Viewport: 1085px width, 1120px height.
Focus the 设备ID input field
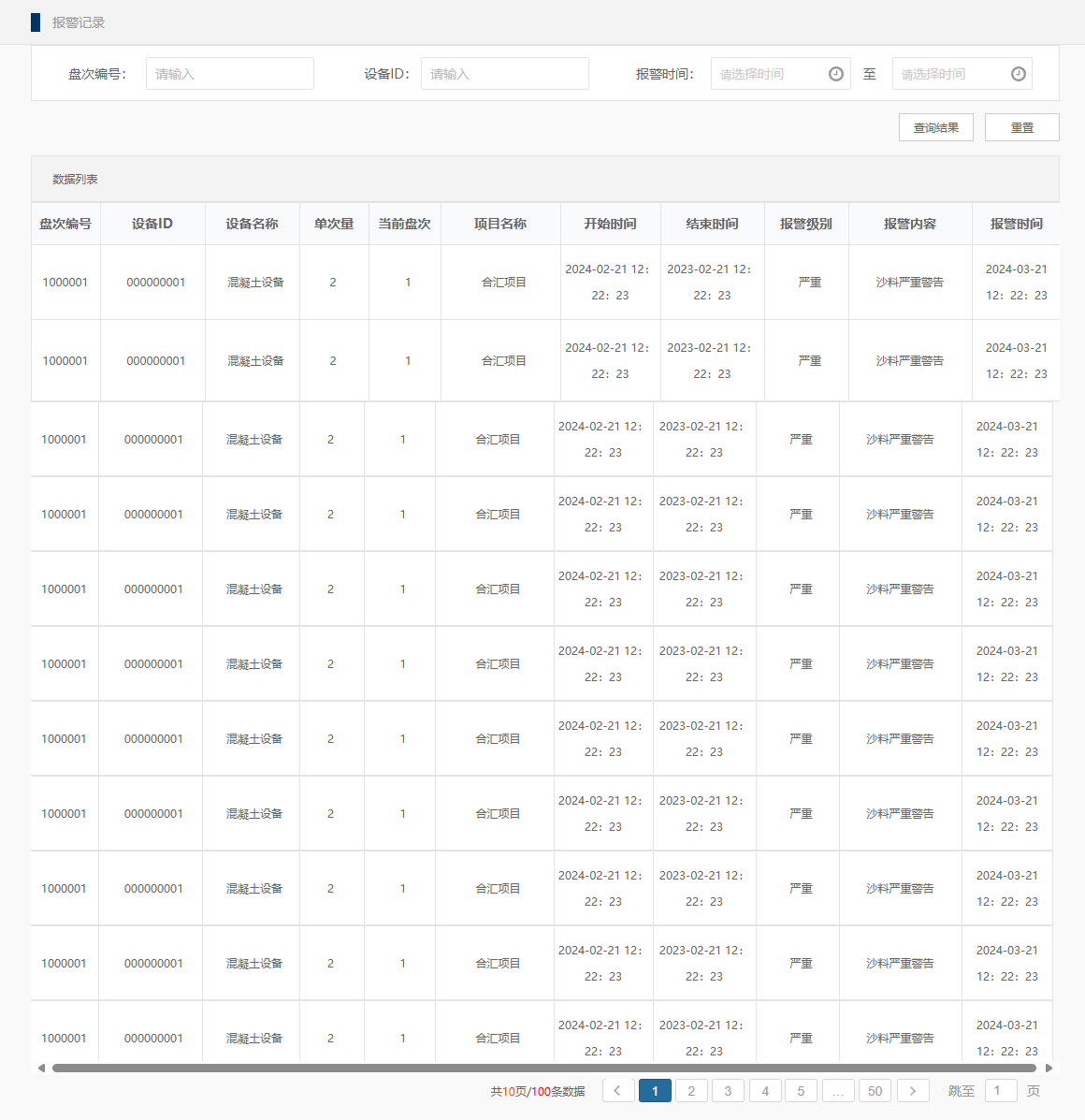pos(504,74)
